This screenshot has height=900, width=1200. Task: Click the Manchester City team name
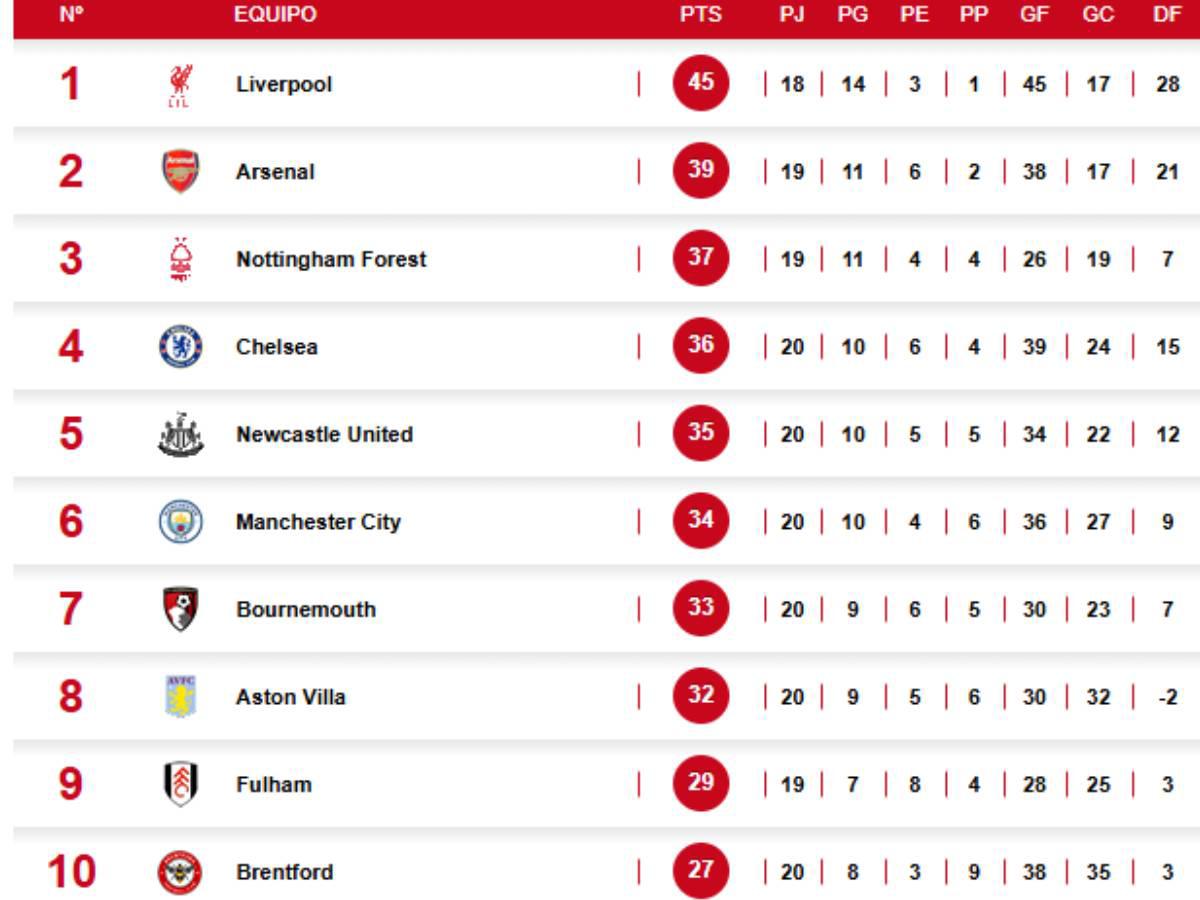(x=318, y=522)
